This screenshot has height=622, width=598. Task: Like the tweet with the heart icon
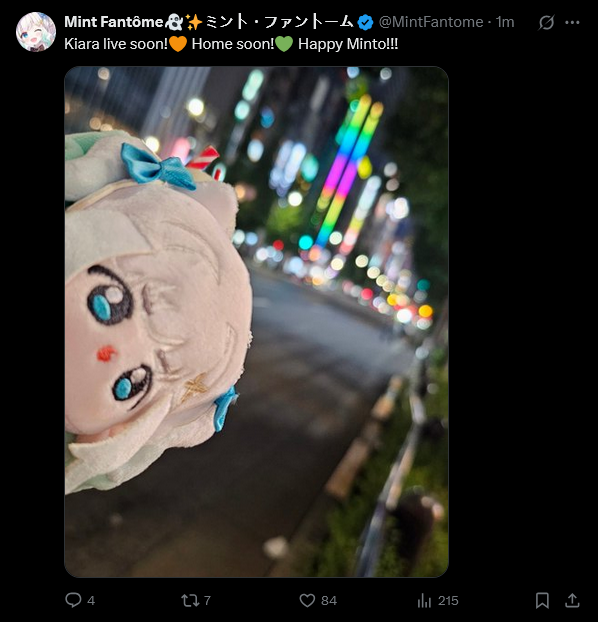coord(307,601)
